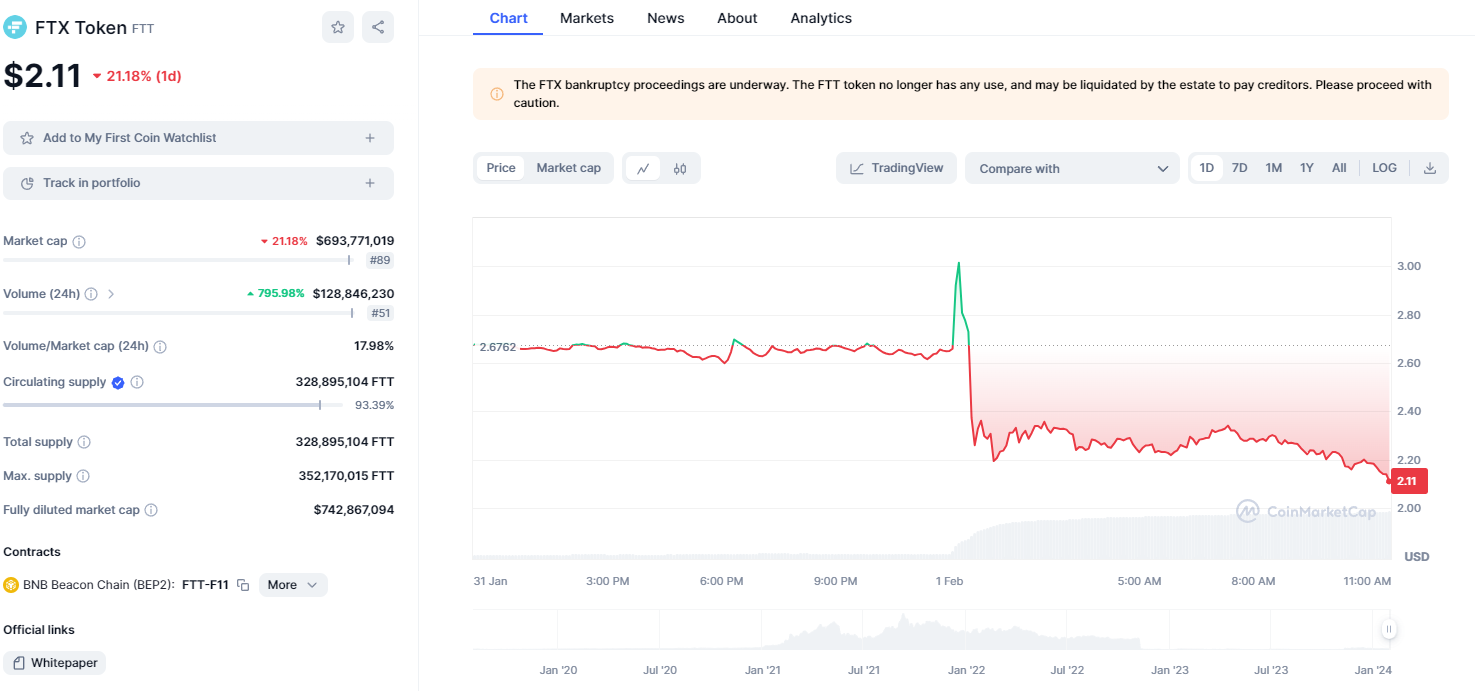Click the $128,846,230 volume value
The height and width of the screenshot is (691, 1475).
pos(353,294)
